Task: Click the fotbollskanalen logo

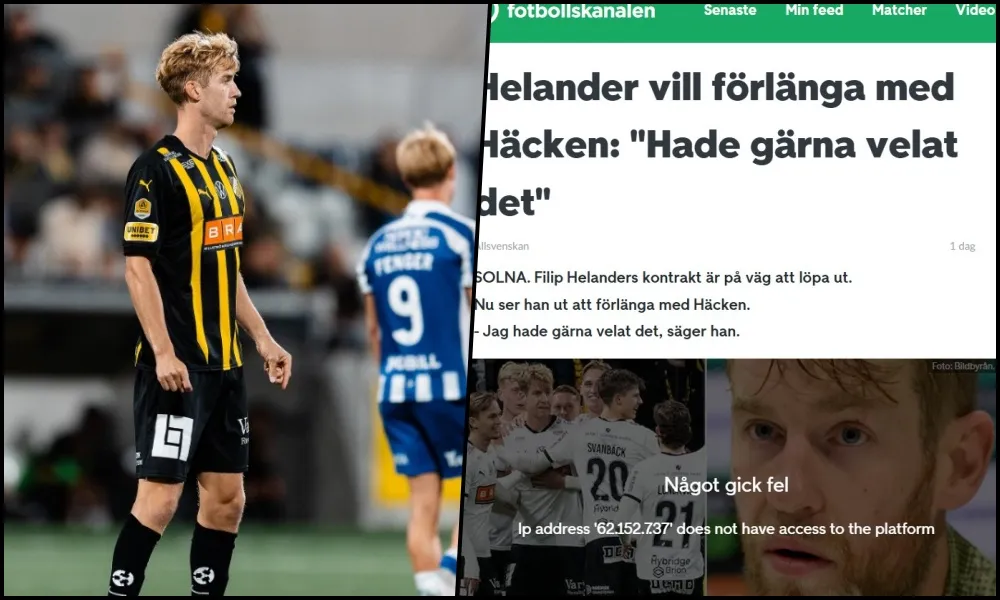Action: (573, 11)
